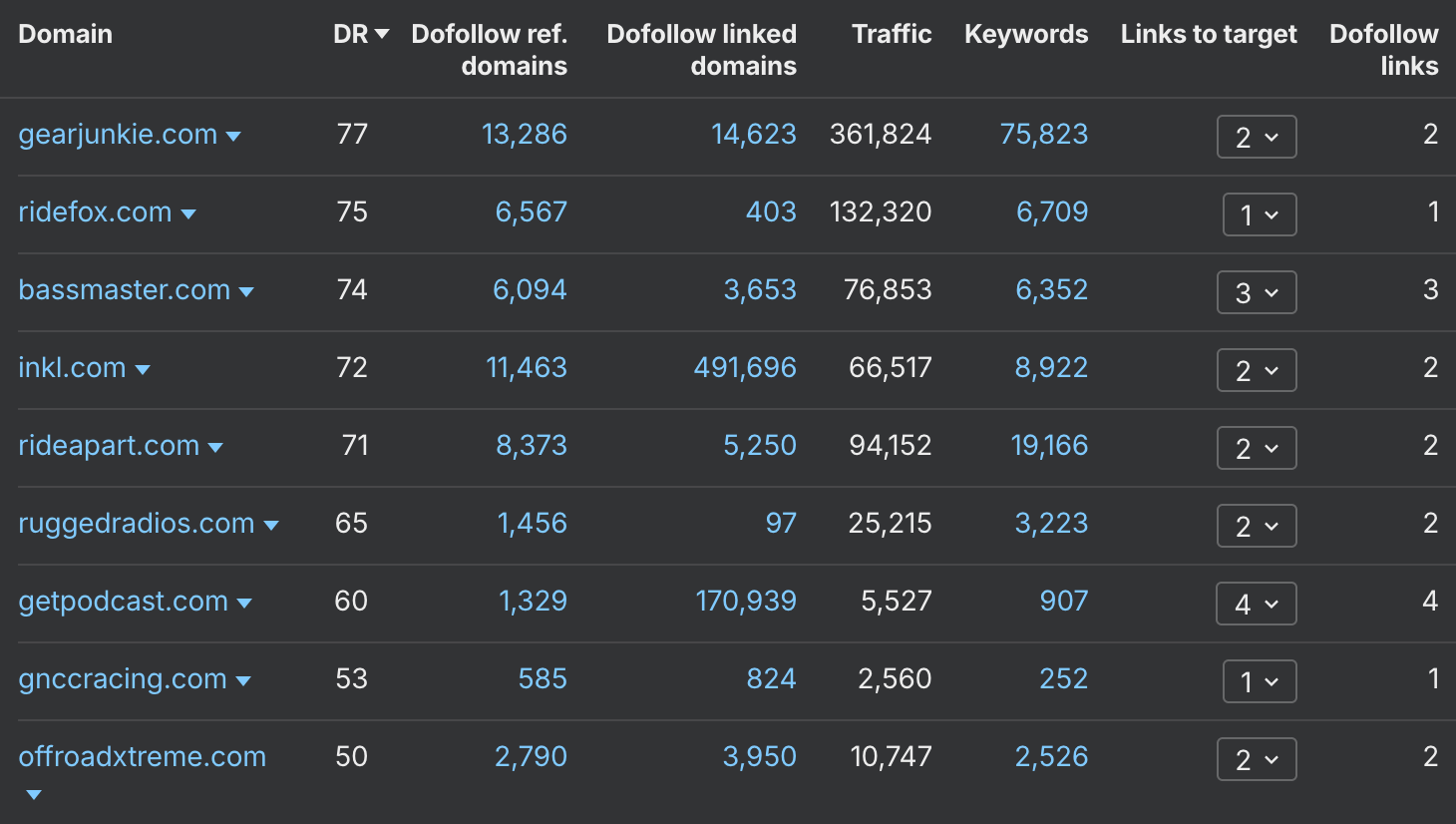Open Links to target dropdown for inkl.com
Image resolution: width=1456 pixels, height=824 pixels.
1257,370
